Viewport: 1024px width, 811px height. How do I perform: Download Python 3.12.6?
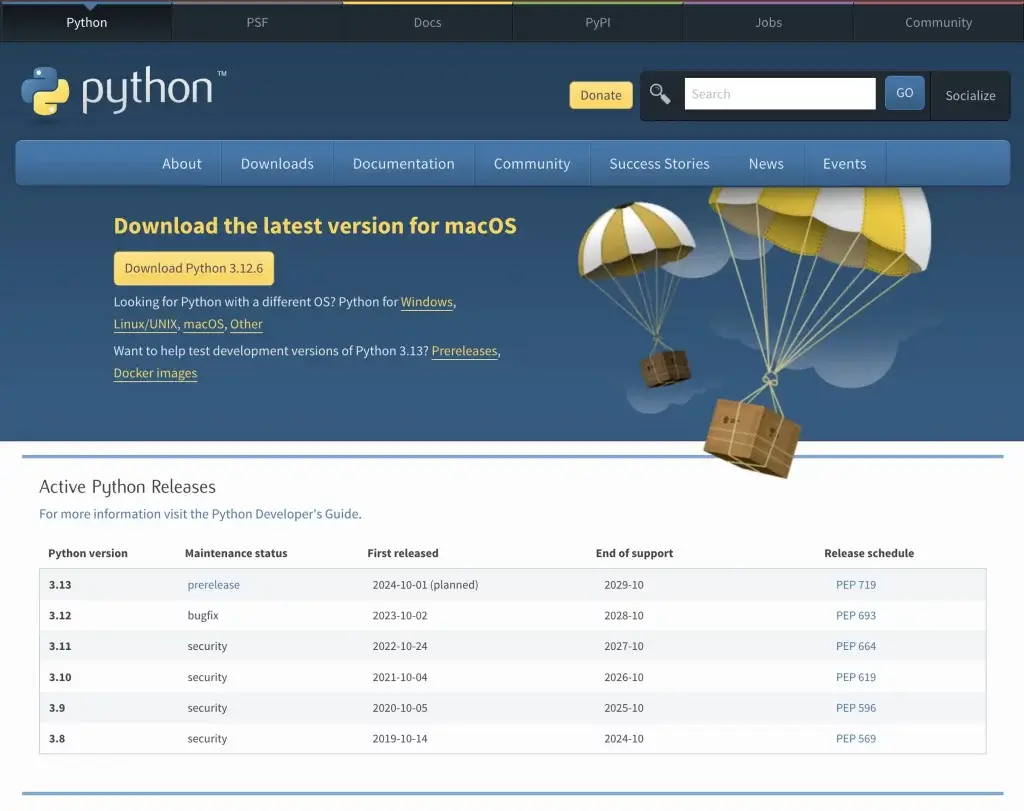tap(193, 268)
